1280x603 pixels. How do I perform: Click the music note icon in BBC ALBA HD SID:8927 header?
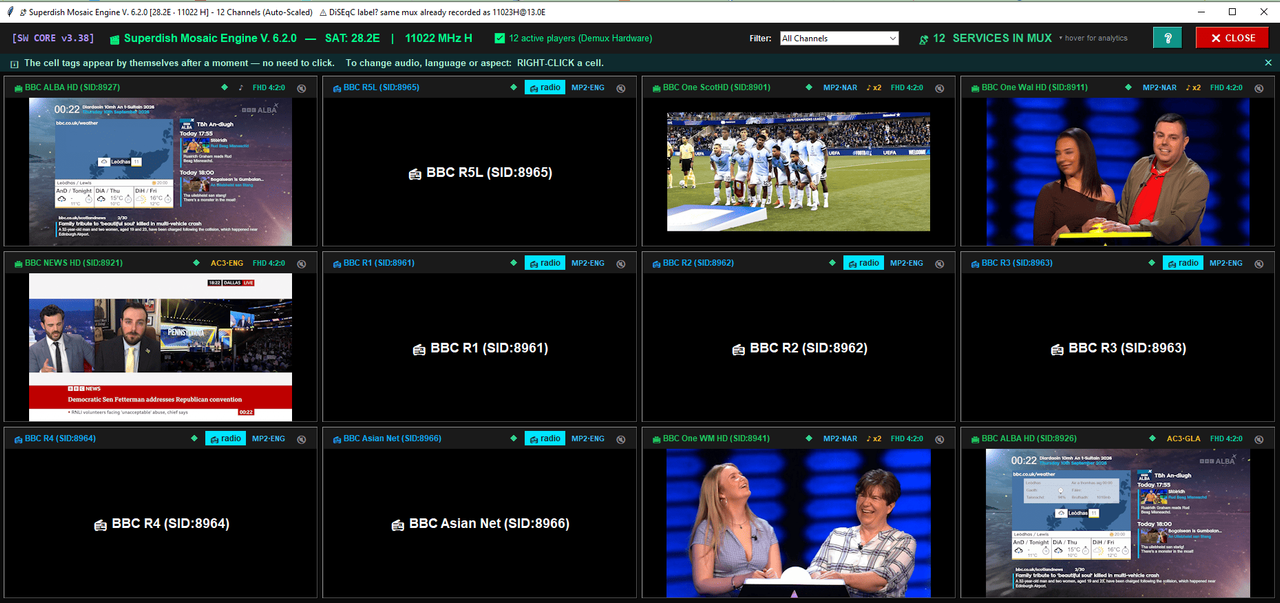click(x=241, y=88)
